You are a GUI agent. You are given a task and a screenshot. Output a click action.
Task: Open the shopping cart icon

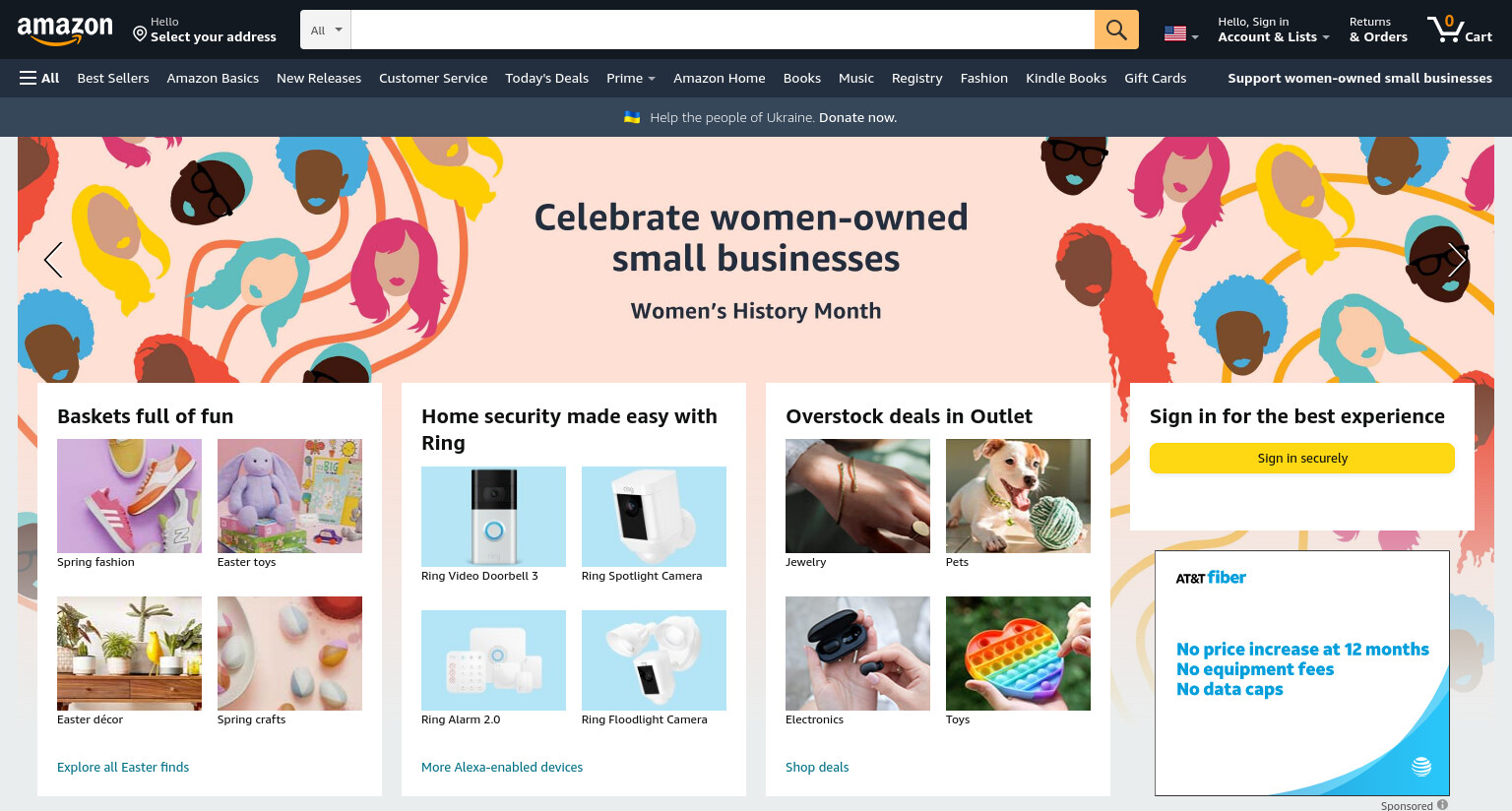[x=1460, y=30]
